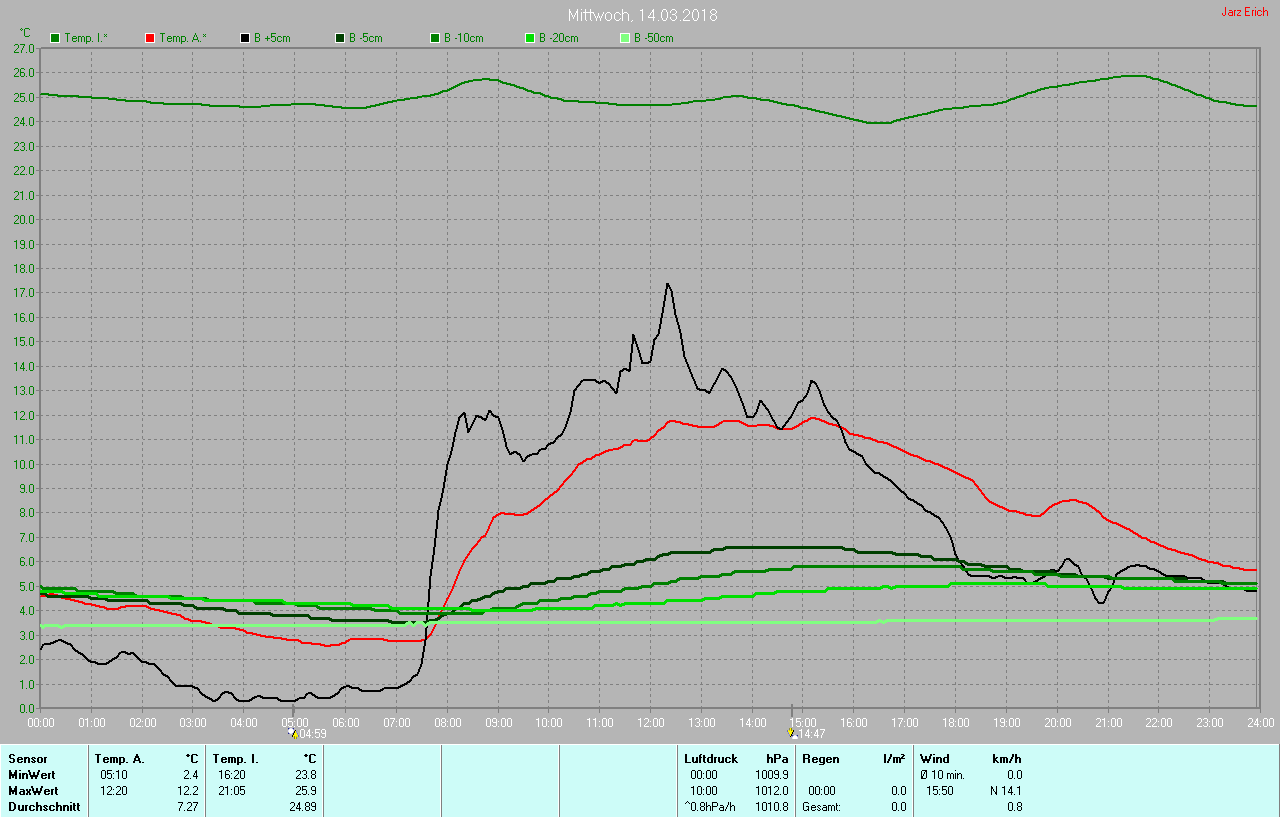Click the Mittwoch, 14.03.2018 title
1280x817 pixels.
tap(642, 15)
